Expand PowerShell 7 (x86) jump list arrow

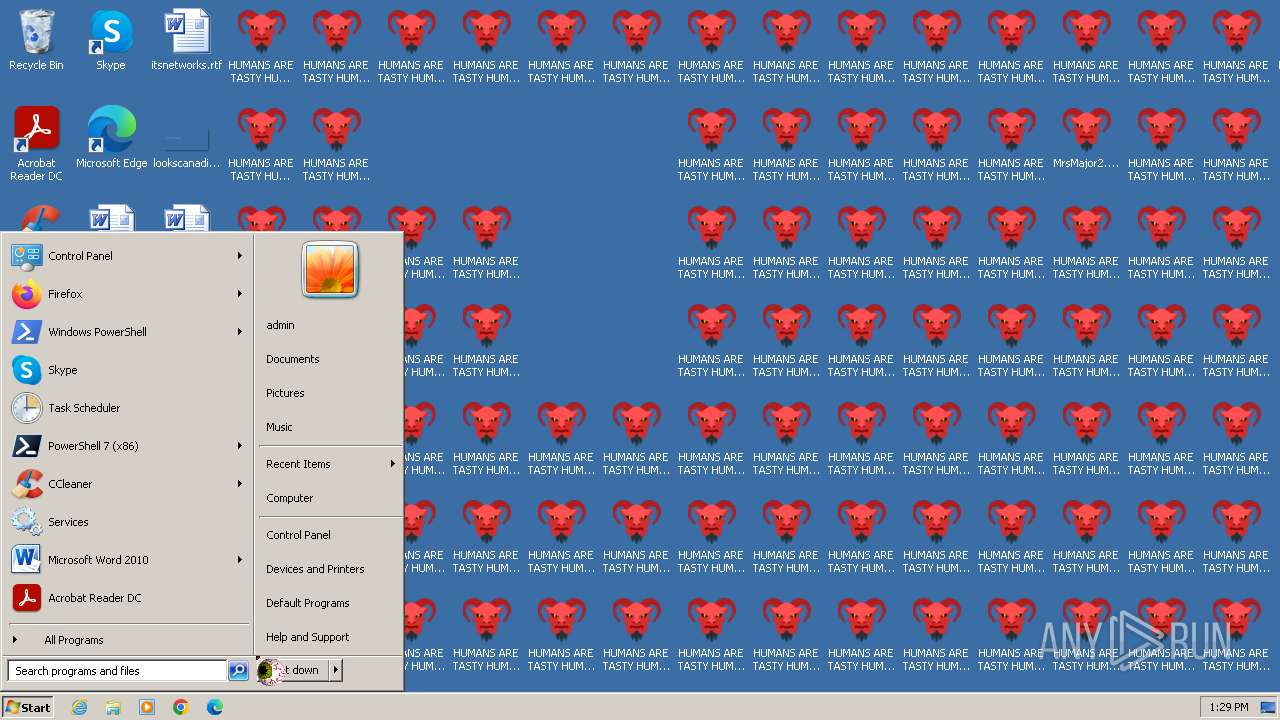click(240, 446)
